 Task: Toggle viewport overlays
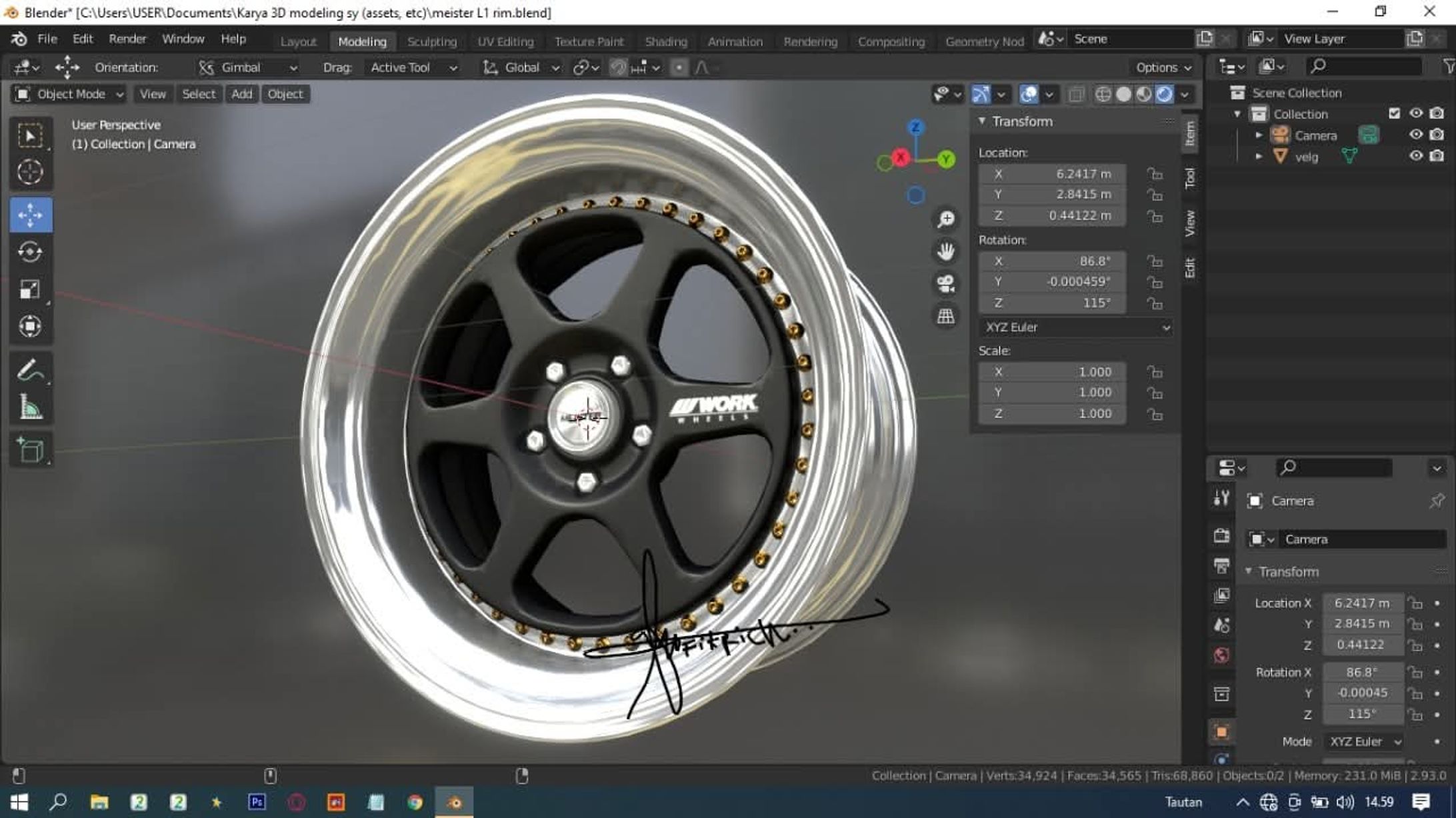click(1028, 95)
